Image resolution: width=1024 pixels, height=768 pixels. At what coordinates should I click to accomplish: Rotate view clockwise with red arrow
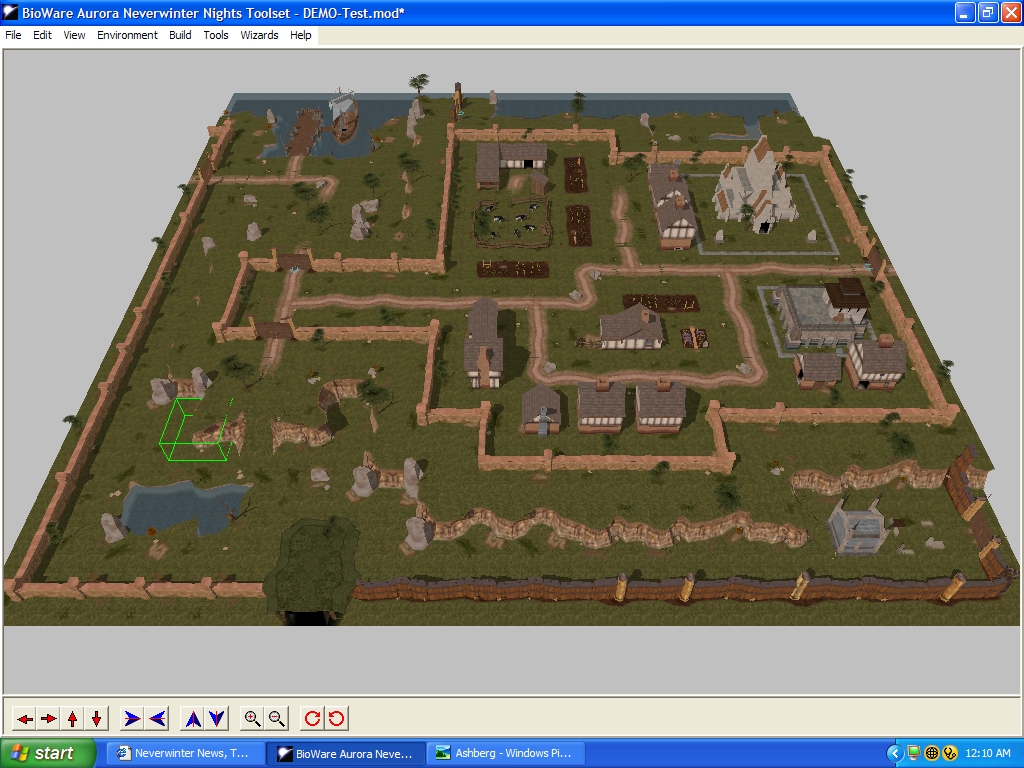[x=312, y=718]
